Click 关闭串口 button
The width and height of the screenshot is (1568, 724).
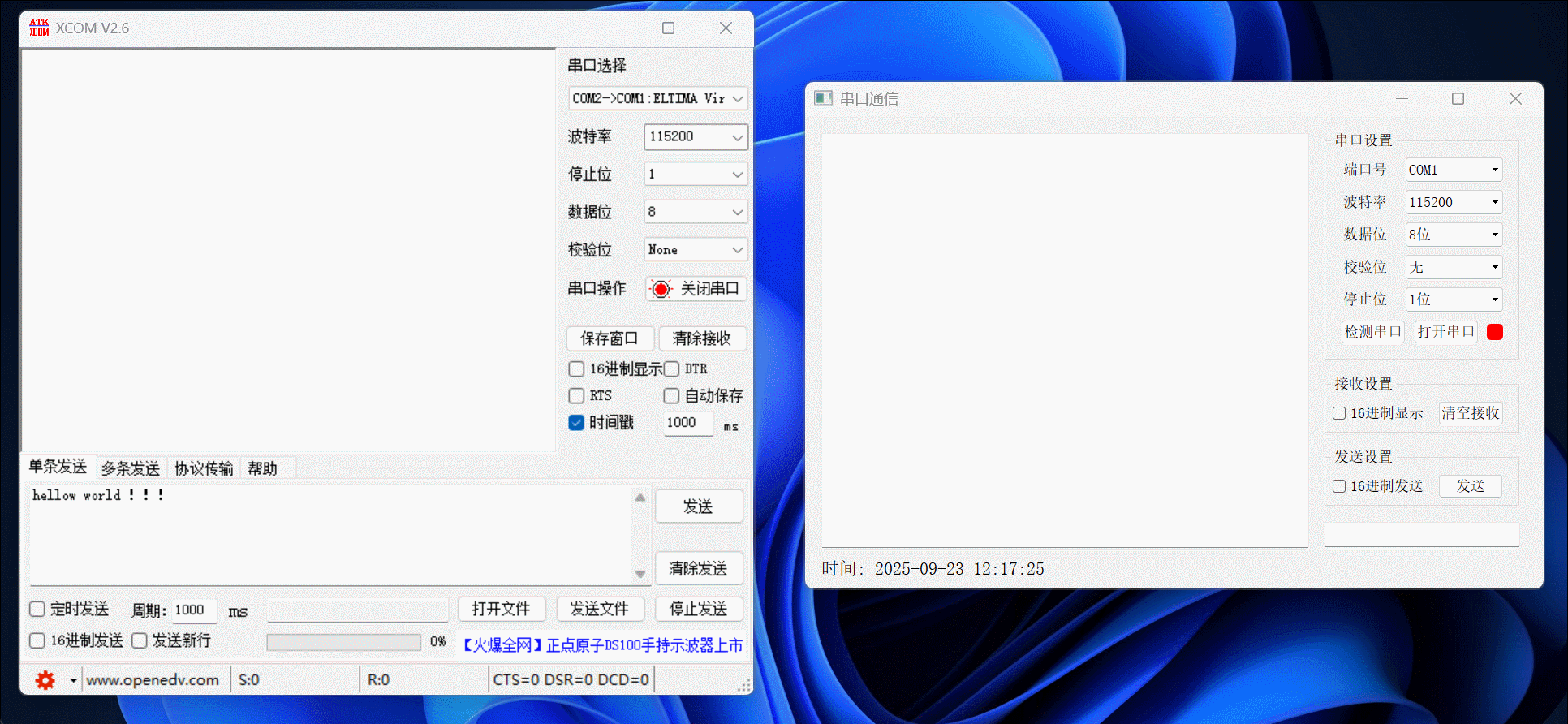[x=696, y=289]
